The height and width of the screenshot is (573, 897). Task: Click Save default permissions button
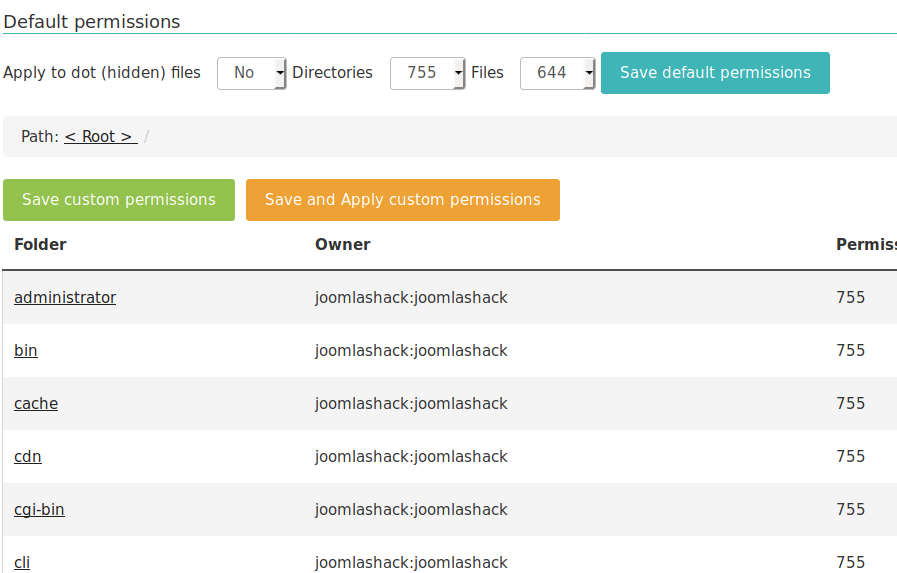[x=715, y=73]
